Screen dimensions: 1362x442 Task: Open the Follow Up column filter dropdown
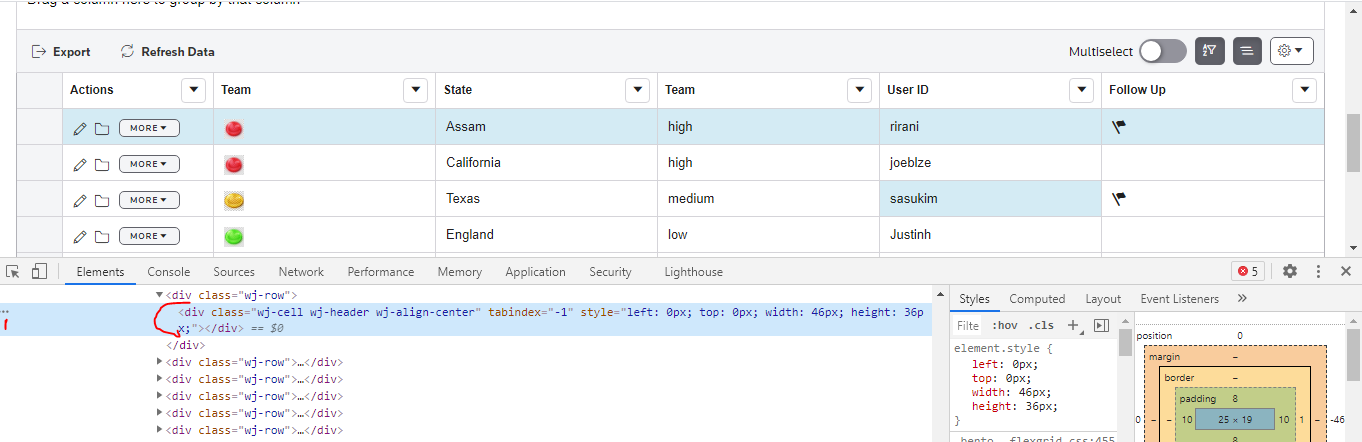point(1304,90)
